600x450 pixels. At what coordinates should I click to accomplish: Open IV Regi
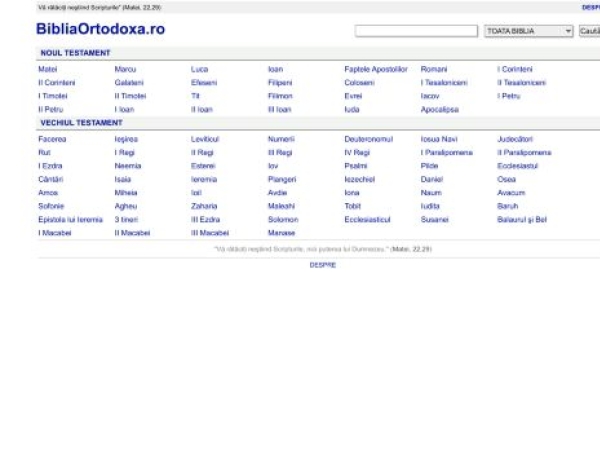[x=357, y=153]
